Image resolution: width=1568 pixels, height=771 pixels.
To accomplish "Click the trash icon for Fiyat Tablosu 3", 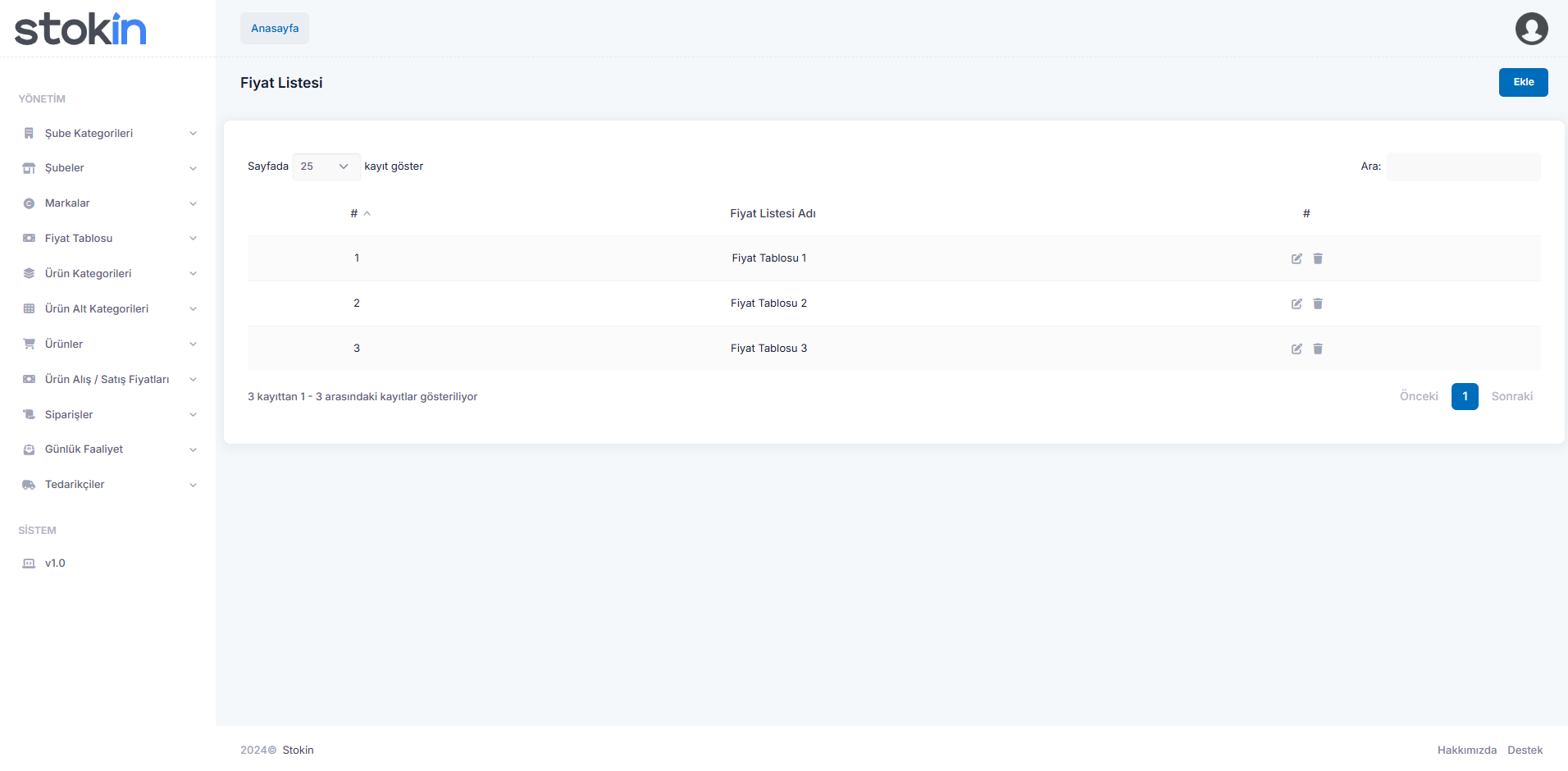I will point(1318,349).
